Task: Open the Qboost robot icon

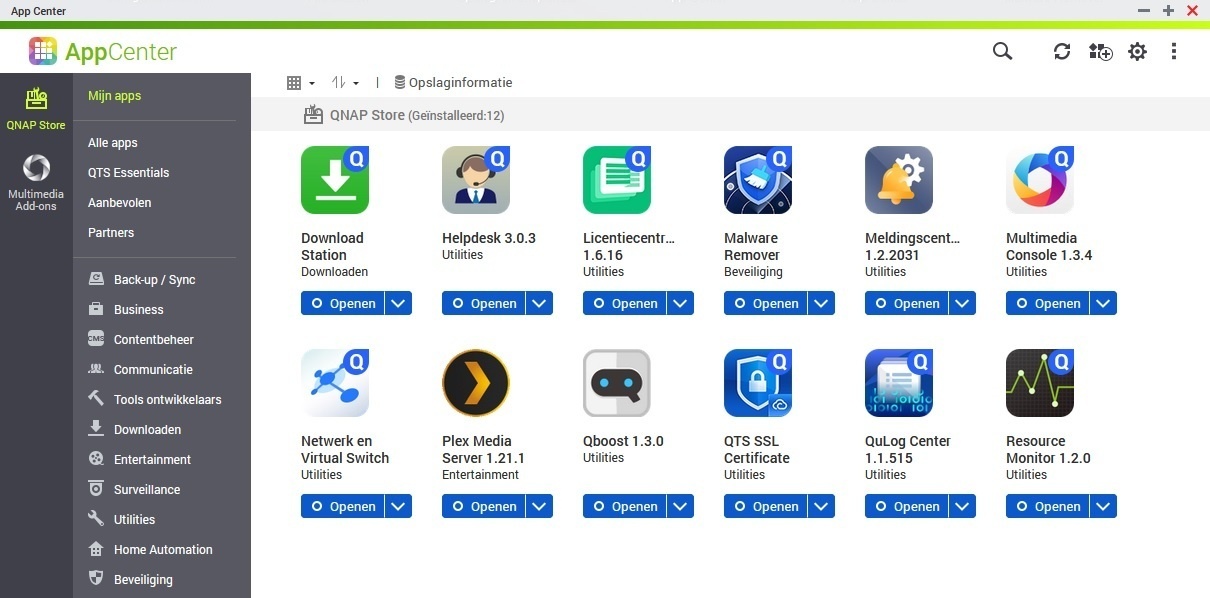Action: [617, 383]
